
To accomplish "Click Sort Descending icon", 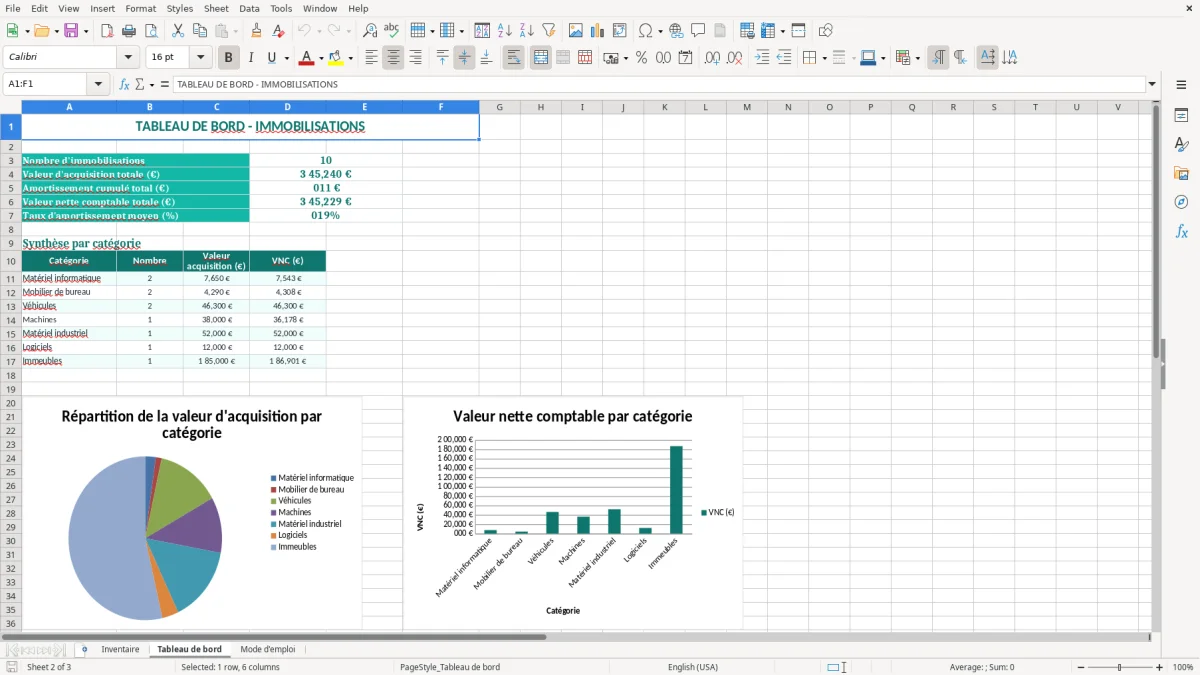I will coord(527,31).
